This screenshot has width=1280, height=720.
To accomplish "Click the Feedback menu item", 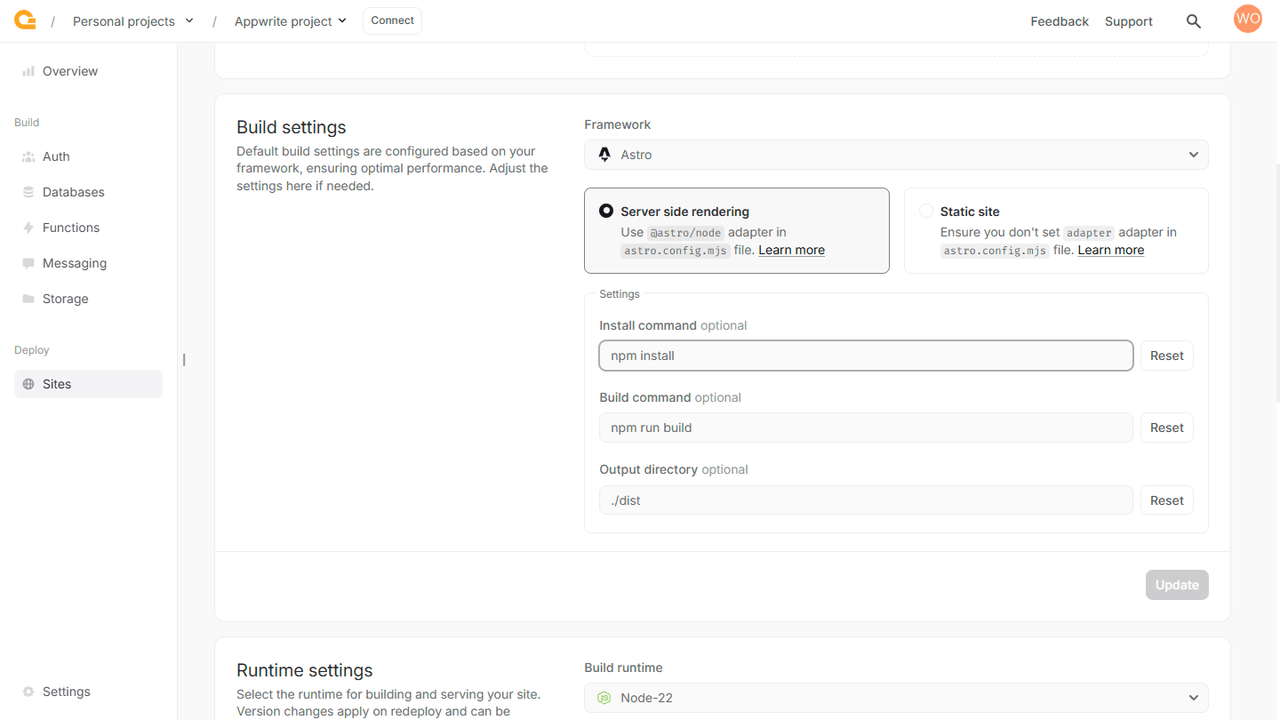I will point(1059,20).
